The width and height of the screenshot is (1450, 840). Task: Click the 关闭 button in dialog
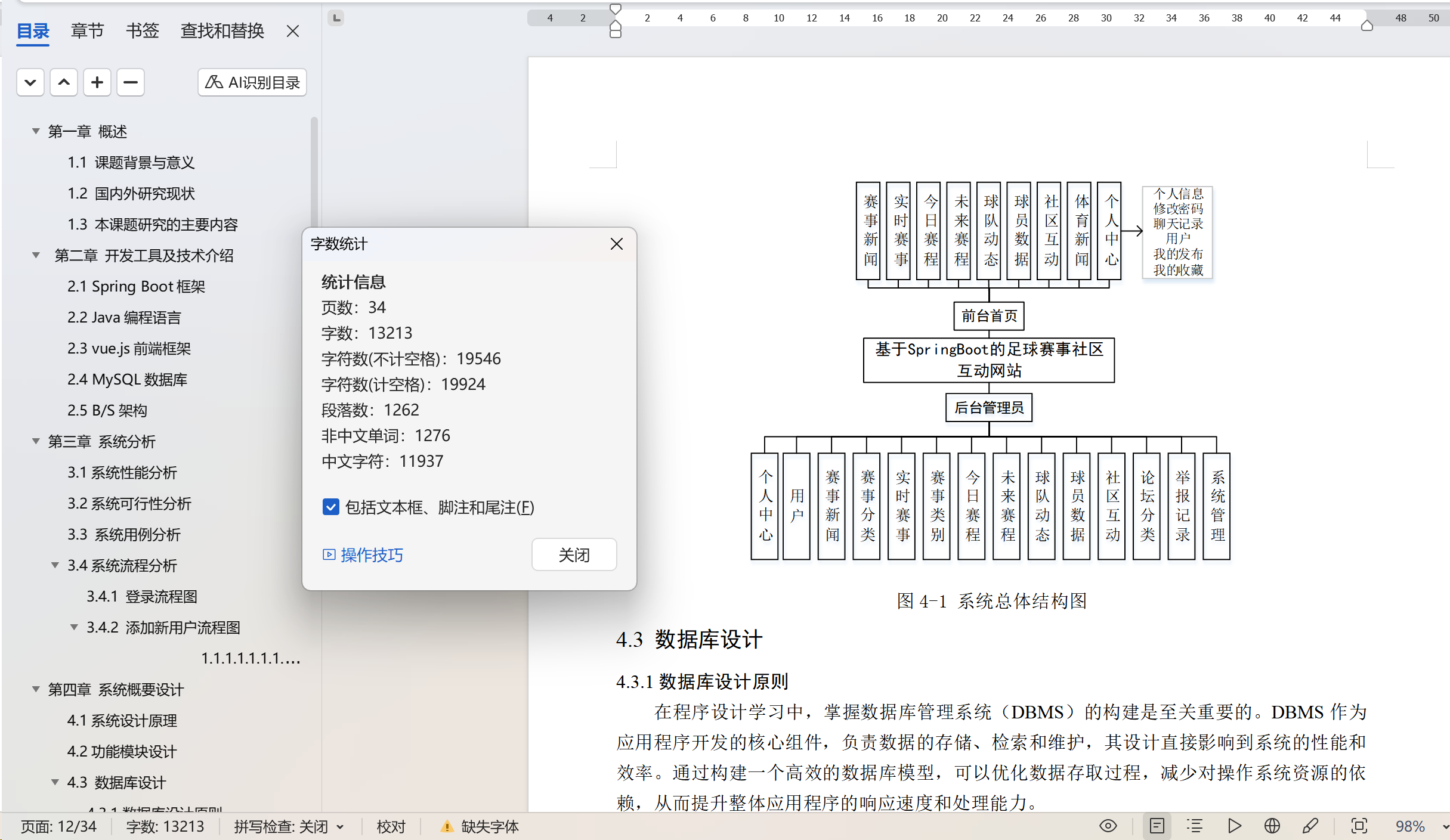573,555
